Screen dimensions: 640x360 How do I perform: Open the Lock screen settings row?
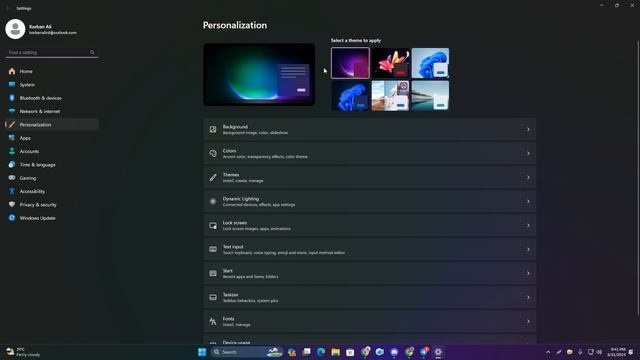pos(369,225)
